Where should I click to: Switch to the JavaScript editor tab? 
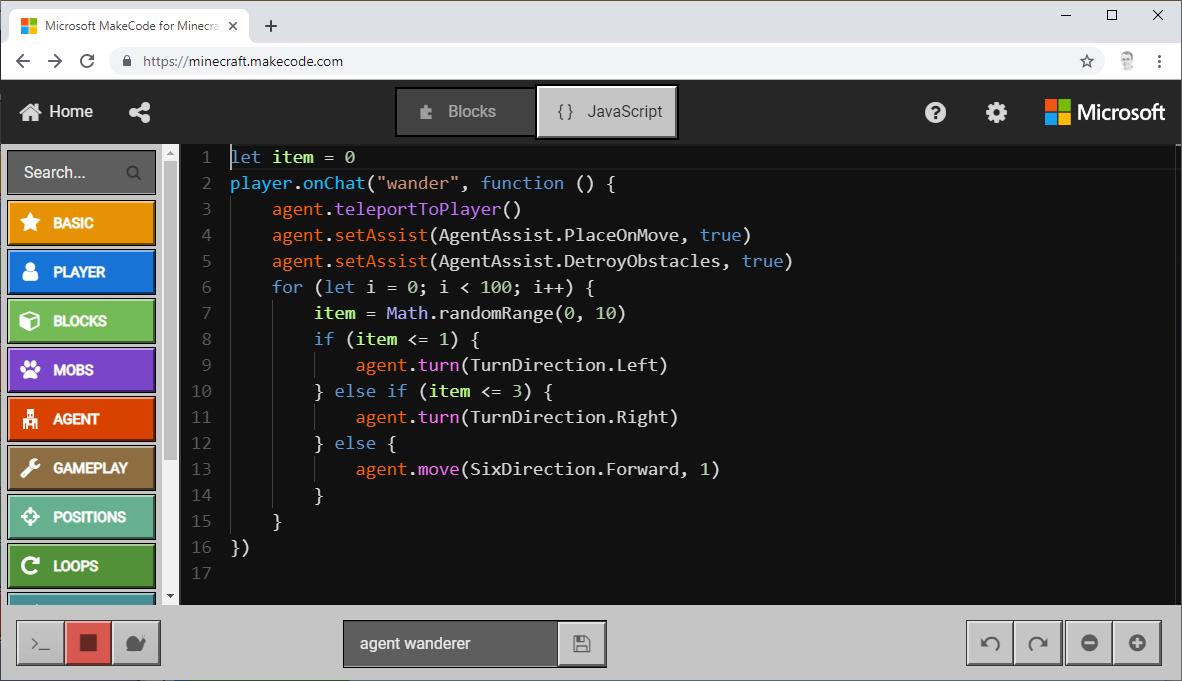607,112
